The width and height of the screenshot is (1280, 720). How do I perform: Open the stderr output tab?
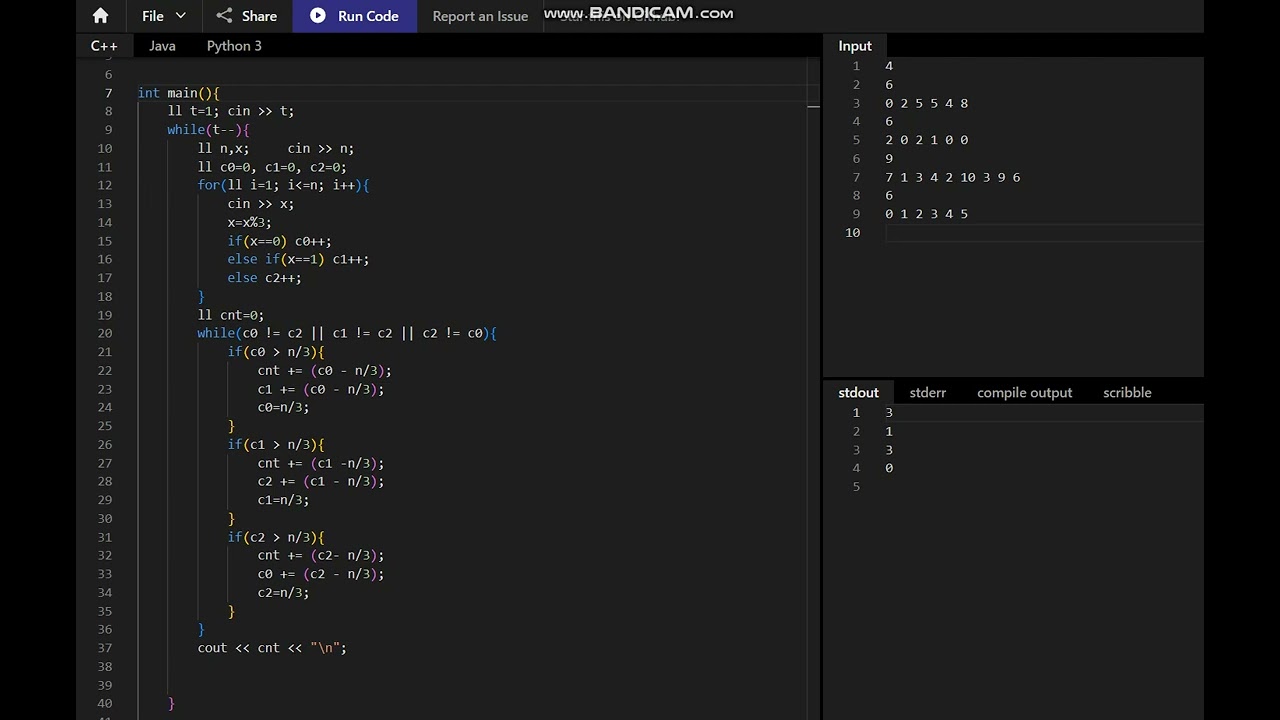pyautogui.click(x=927, y=393)
